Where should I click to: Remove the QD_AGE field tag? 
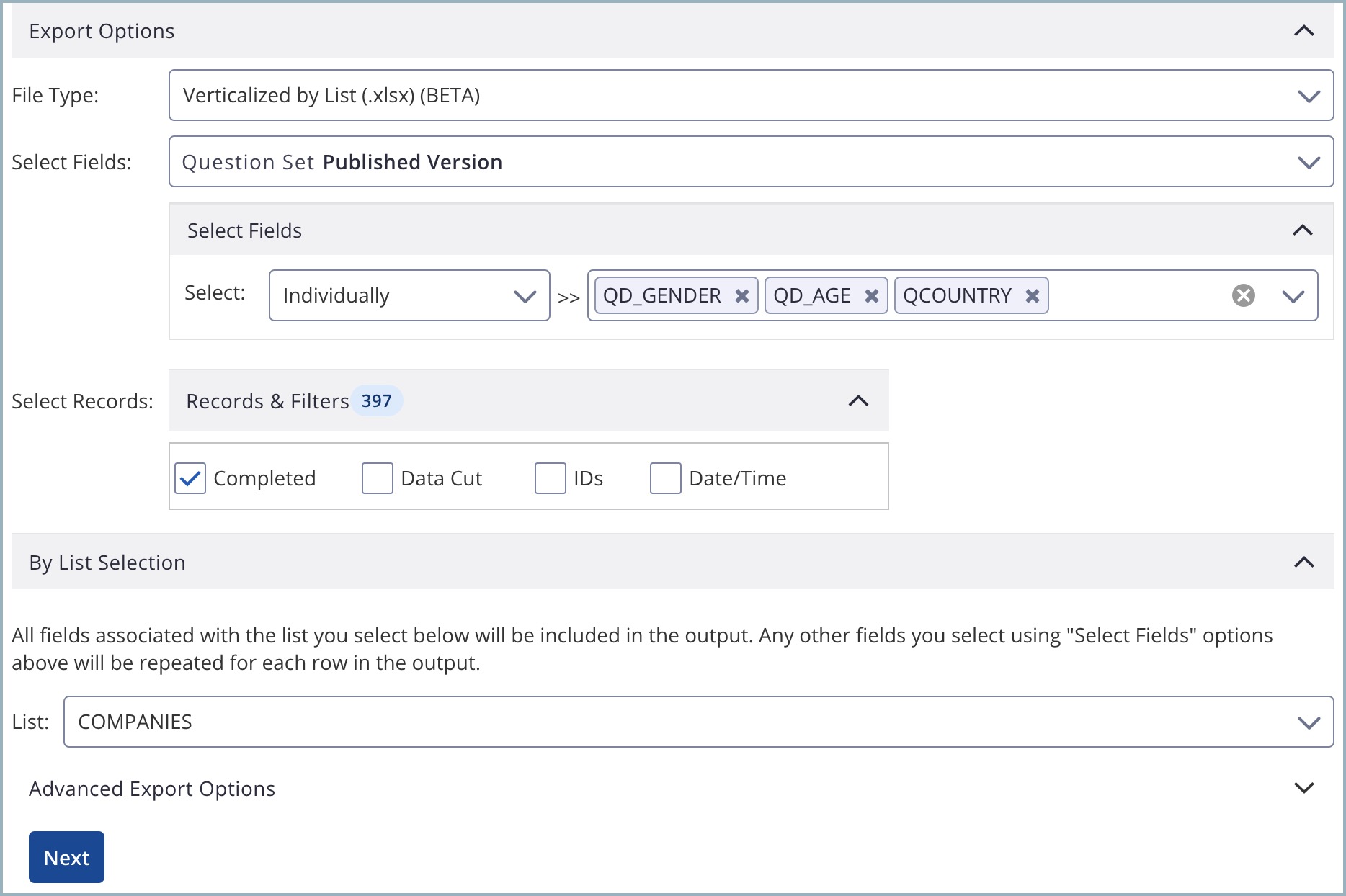pyautogui.click(x=871, y=295)
